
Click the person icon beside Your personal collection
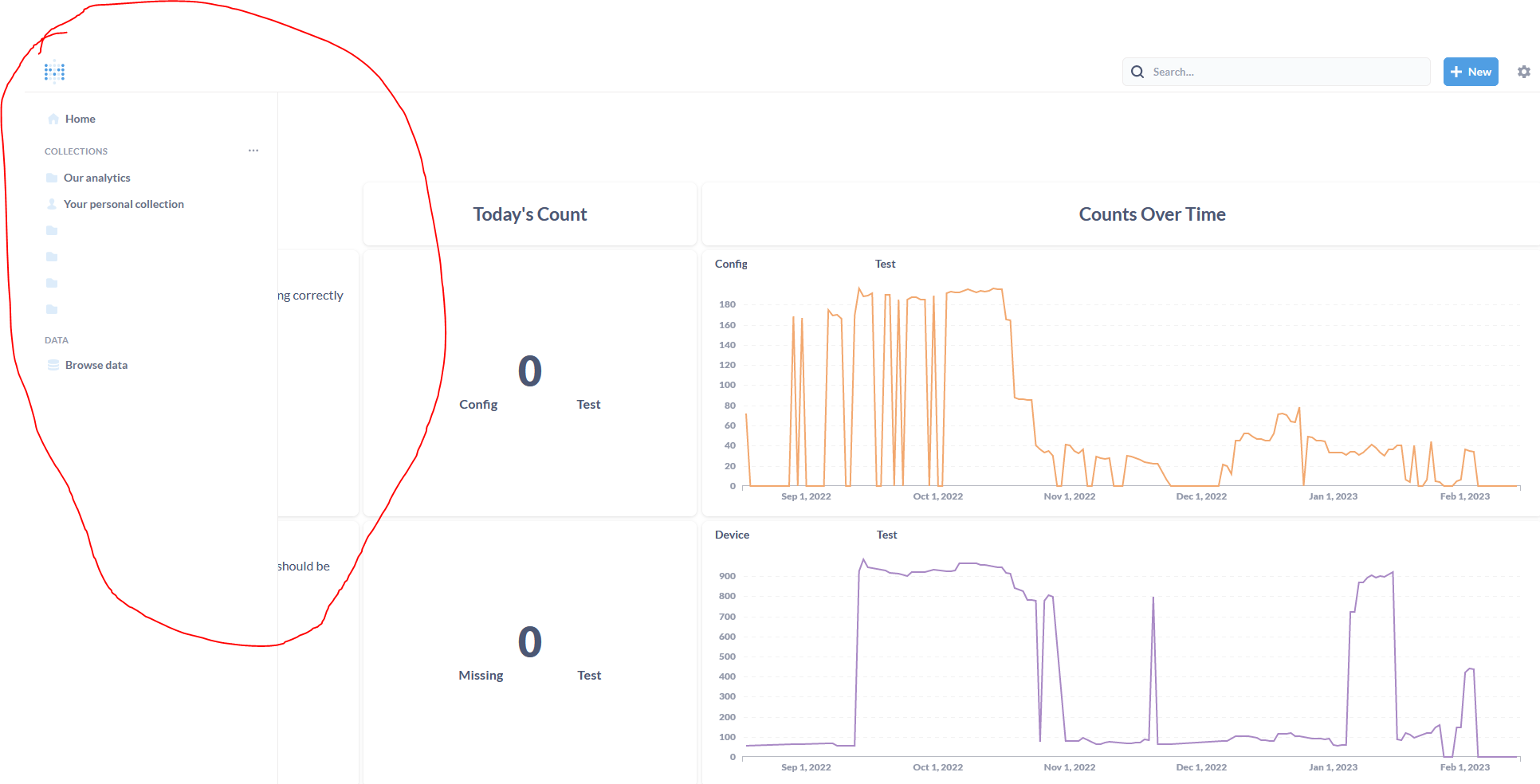point(51,204)
